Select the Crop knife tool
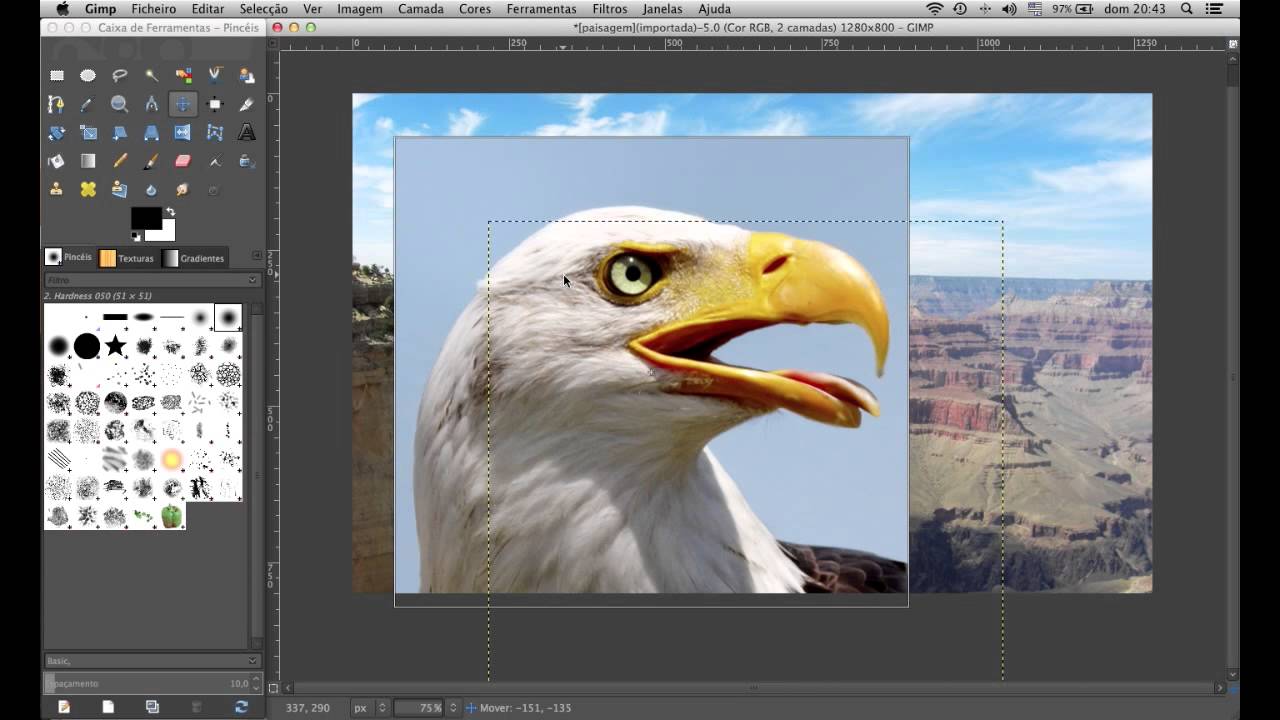 pyautogui.click(x=246, y=104)
